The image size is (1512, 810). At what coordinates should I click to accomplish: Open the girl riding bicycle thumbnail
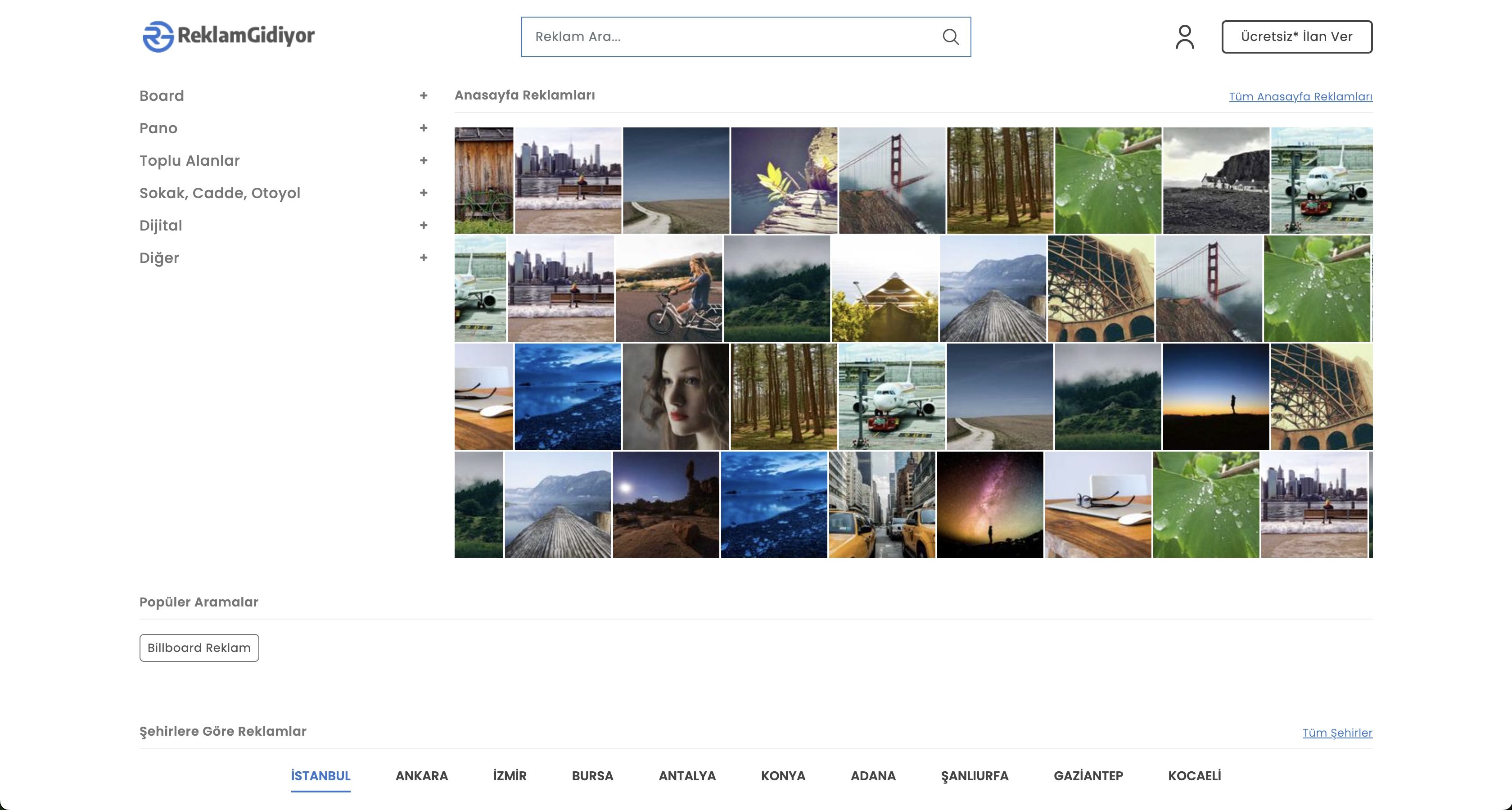tap(668, 289)
